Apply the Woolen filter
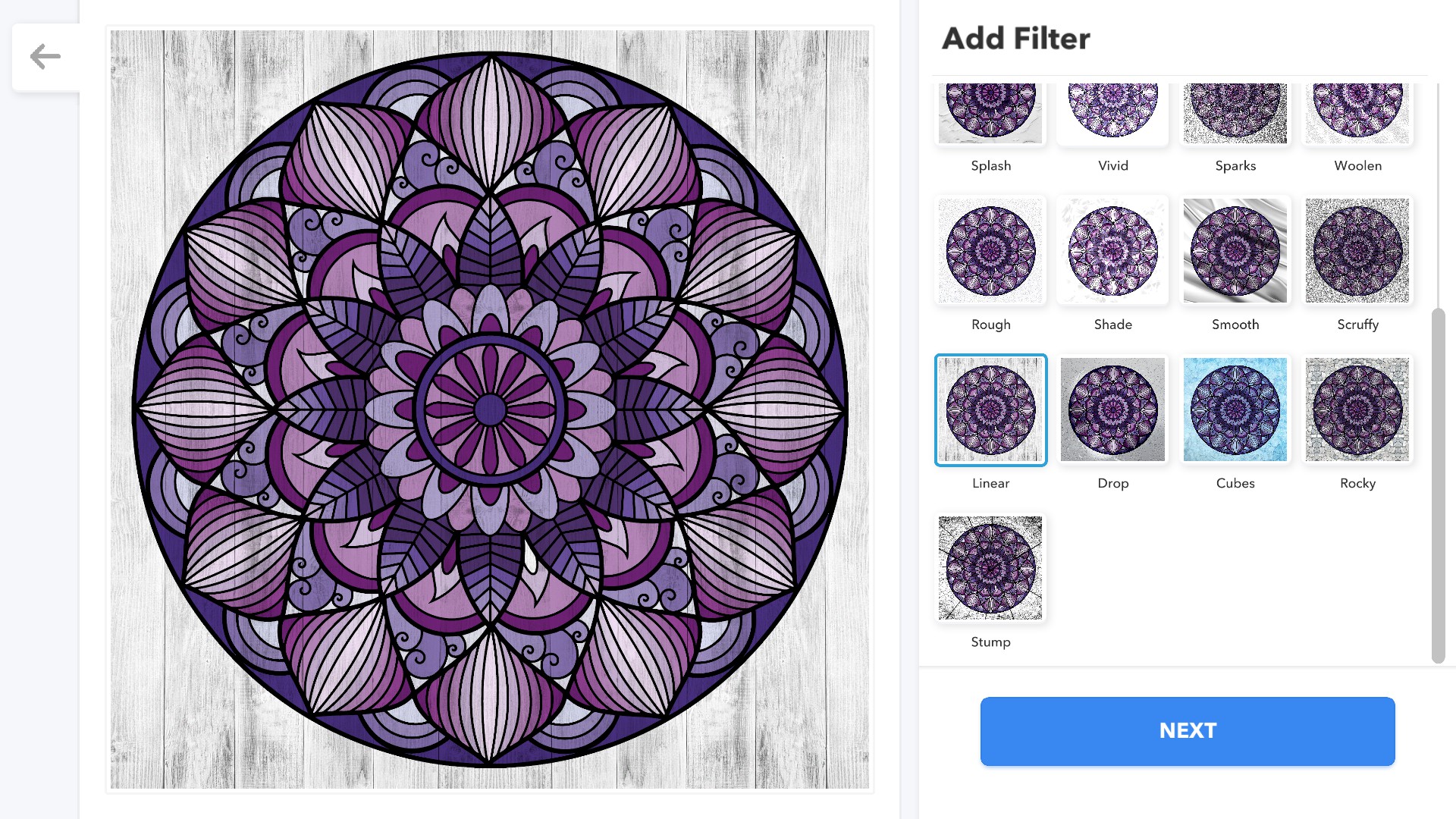Screen dimensions: 1456x819 click(x=1357, y=114)
